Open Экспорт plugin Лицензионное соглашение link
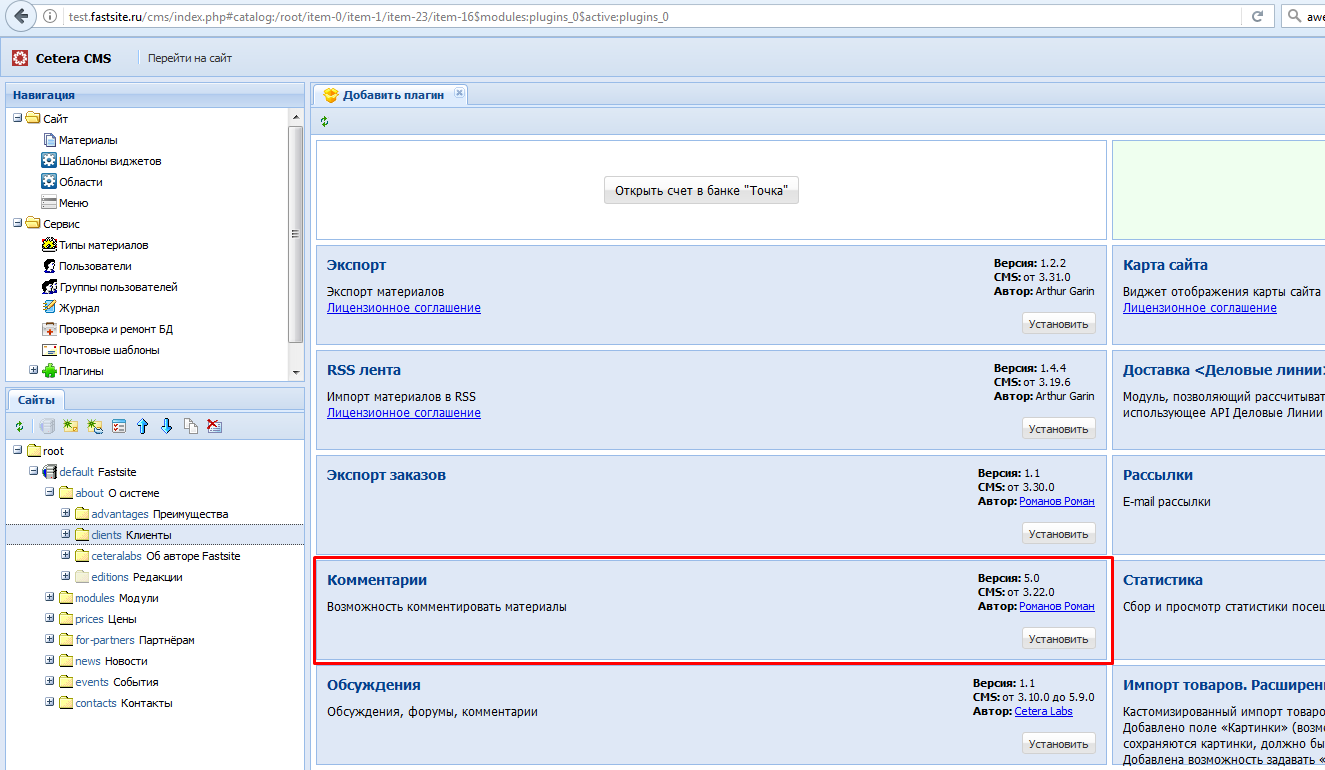The image size is (1325, 770). pos(404,308)
